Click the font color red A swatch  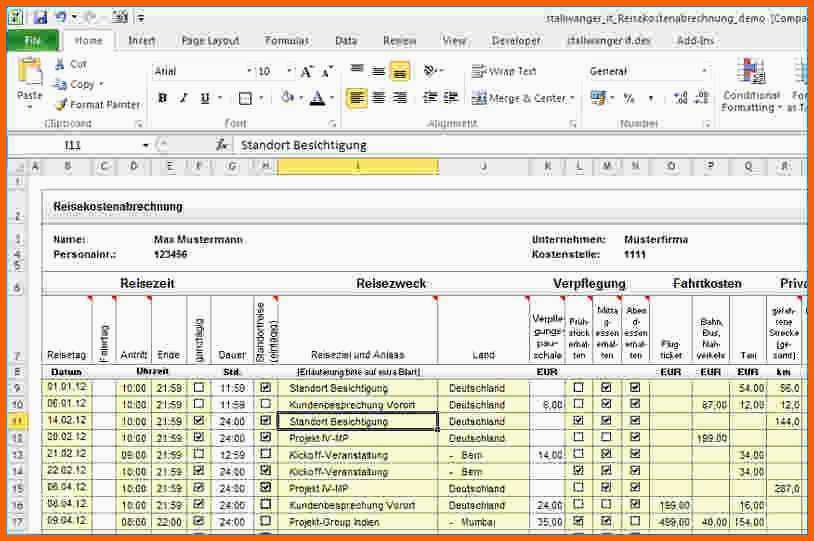tap(317, 98)
